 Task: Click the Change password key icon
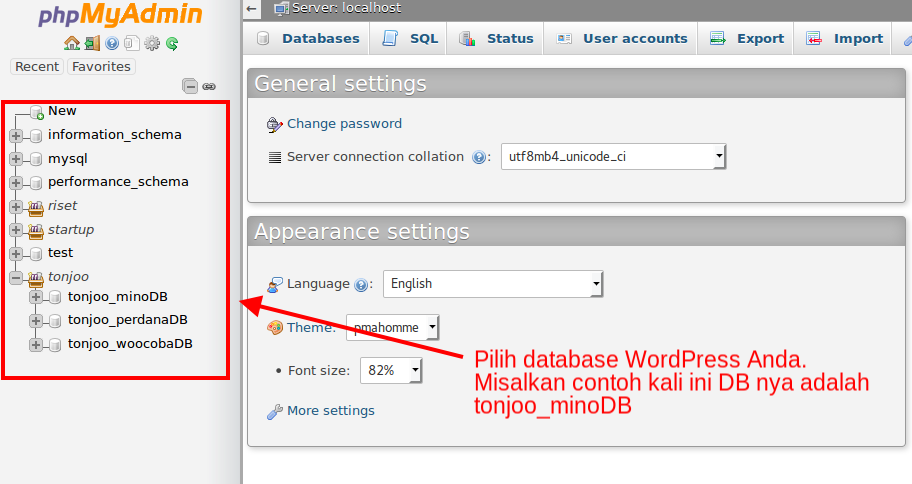click(x=275, y=124)
